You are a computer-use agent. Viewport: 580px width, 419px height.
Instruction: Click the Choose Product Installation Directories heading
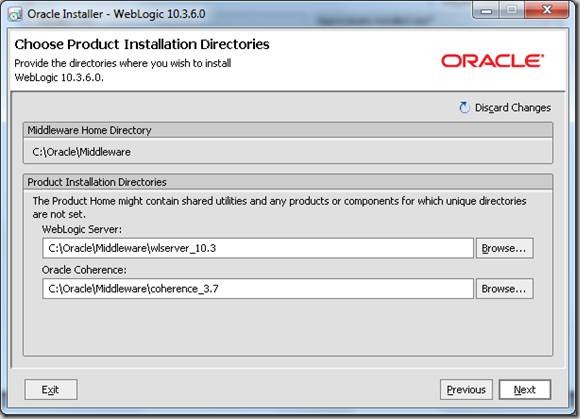pos(142,44)
